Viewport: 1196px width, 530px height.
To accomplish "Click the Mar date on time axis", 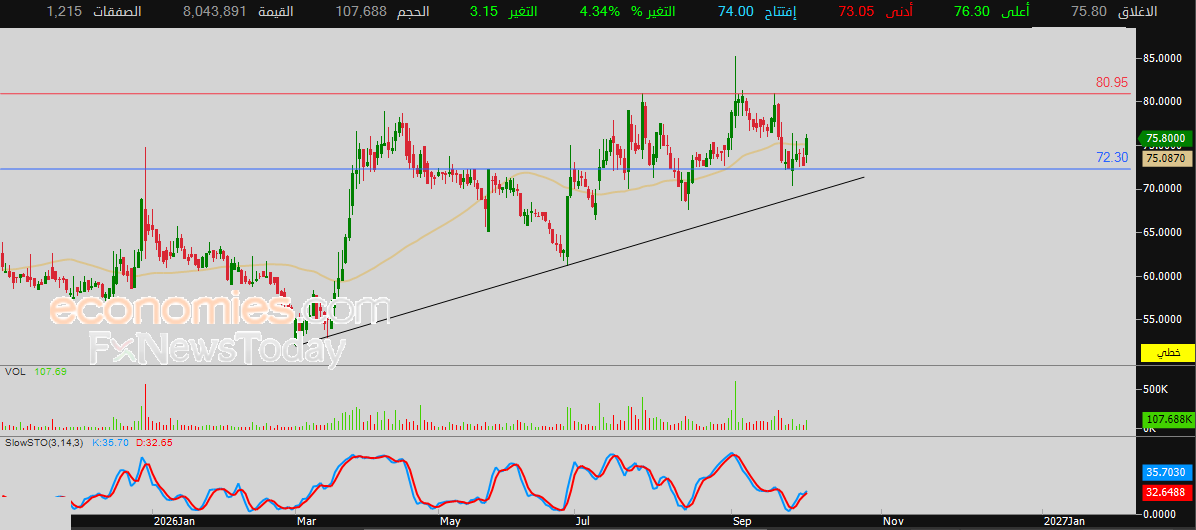I will (307, 522).
